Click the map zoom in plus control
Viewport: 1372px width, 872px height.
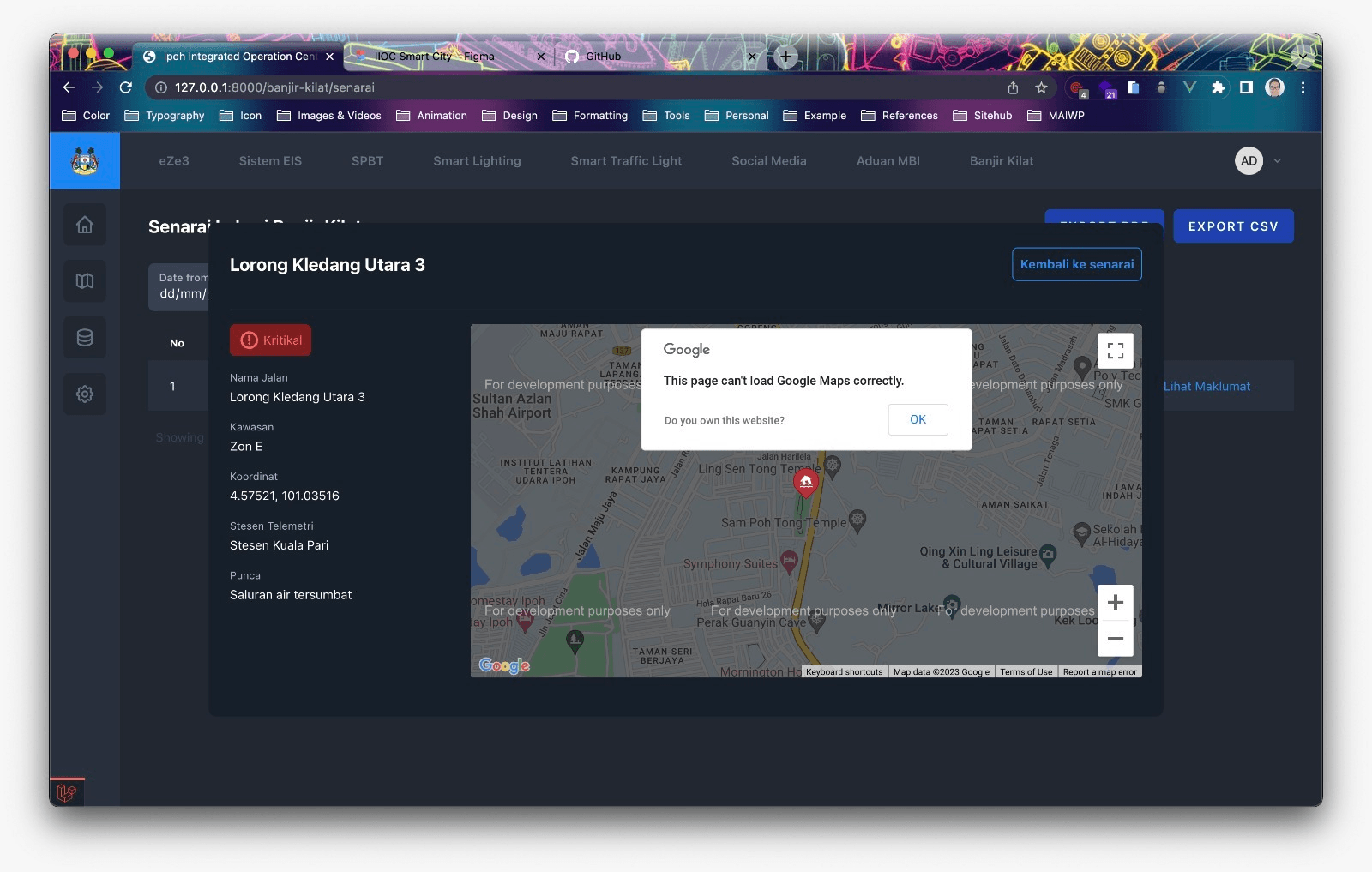pyautogui.click(x=1116, y=603)
